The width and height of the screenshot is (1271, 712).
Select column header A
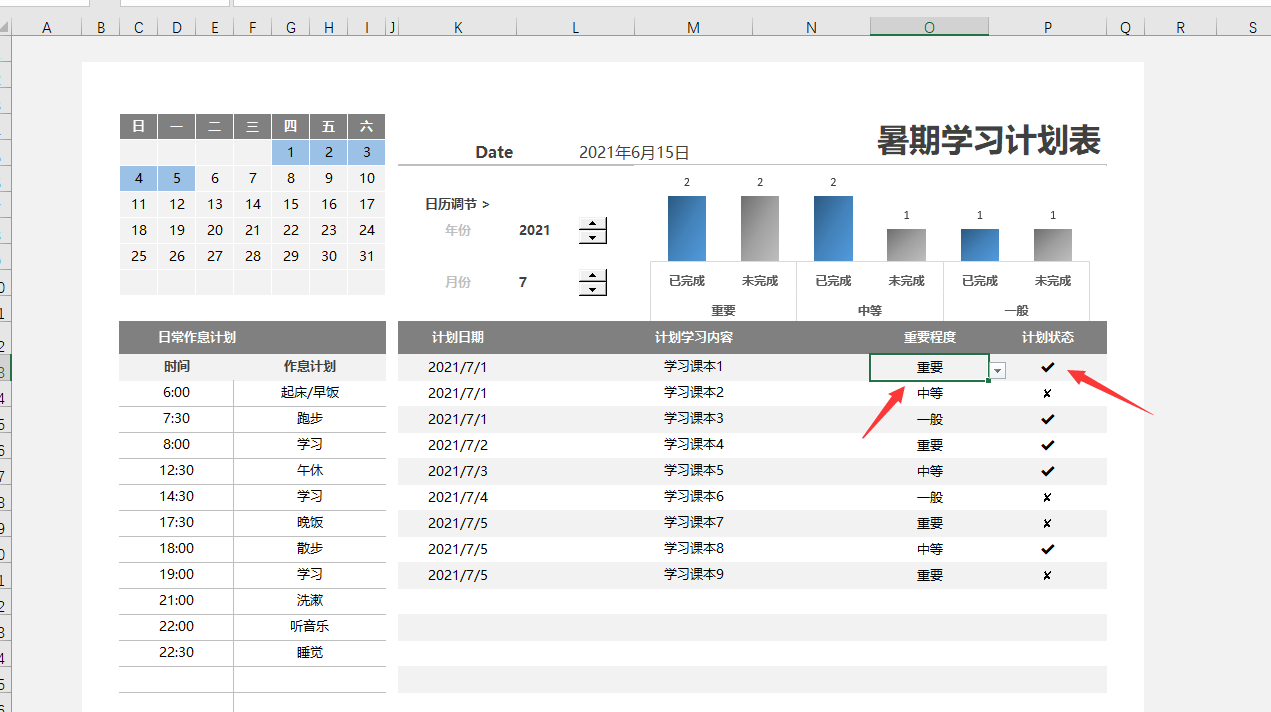[47, 28]
